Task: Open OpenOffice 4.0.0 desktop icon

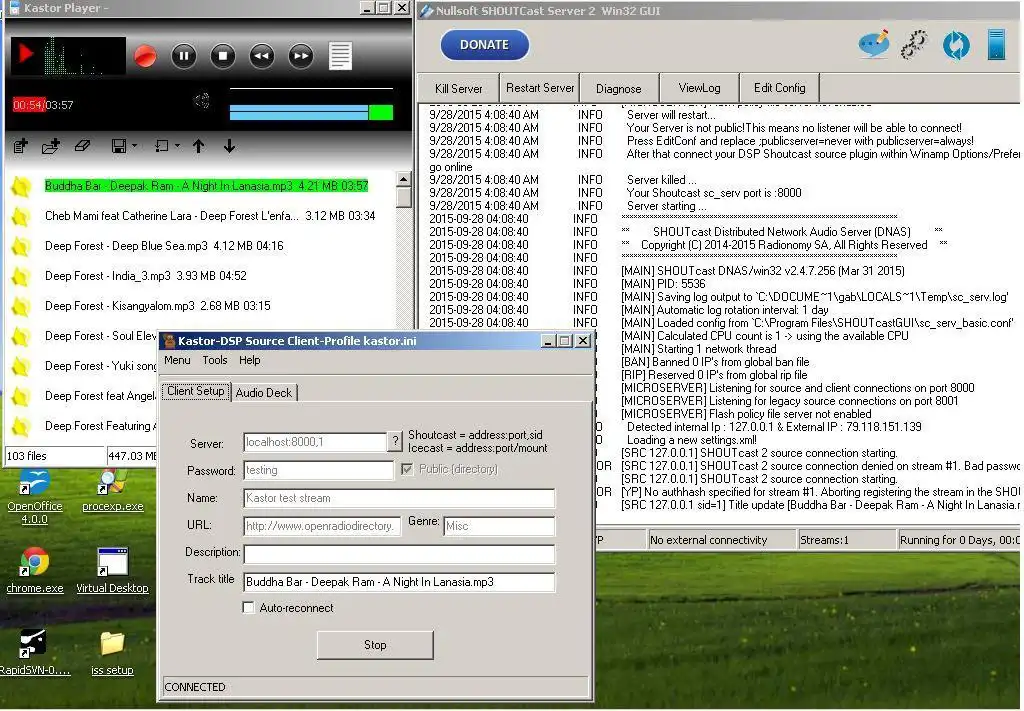Action: click(x=35, y=498)
